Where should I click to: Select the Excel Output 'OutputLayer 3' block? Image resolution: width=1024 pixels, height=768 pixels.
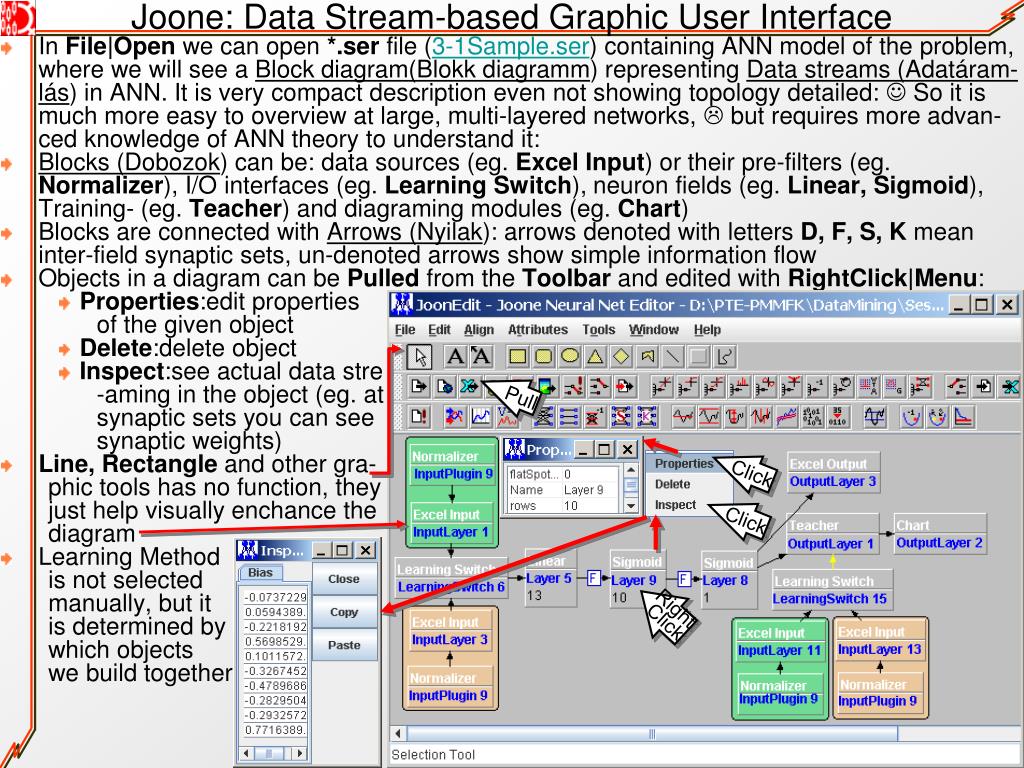coord(833,473)
